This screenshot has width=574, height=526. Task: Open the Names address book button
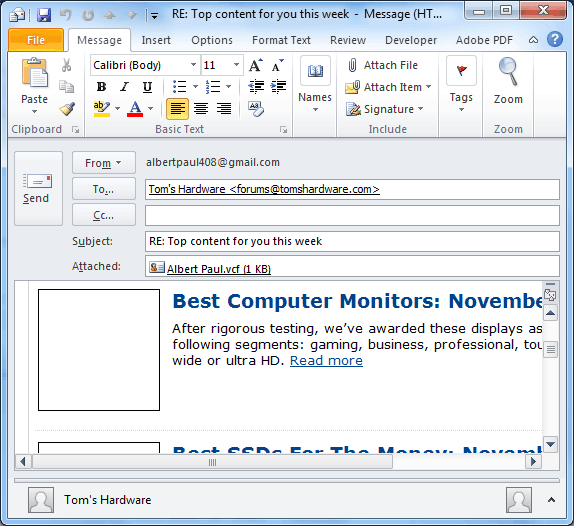click(315, 85)
